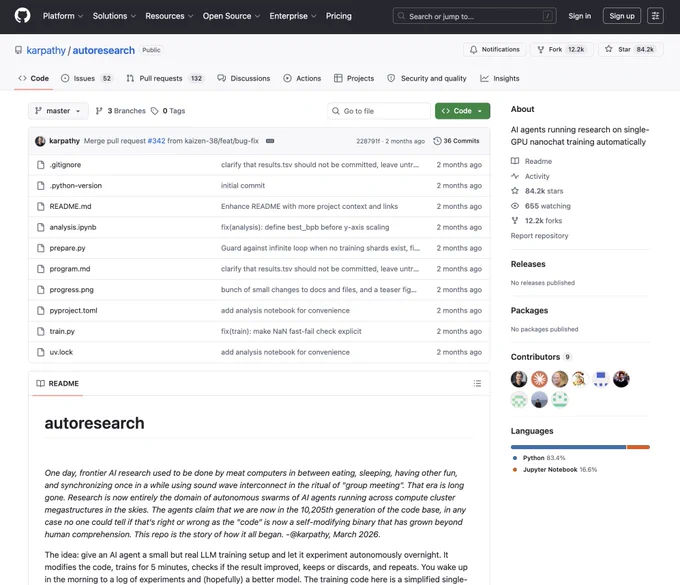View the 84.2k stars link
Screen dimensions: 680x585
click(x=544, y=191)
